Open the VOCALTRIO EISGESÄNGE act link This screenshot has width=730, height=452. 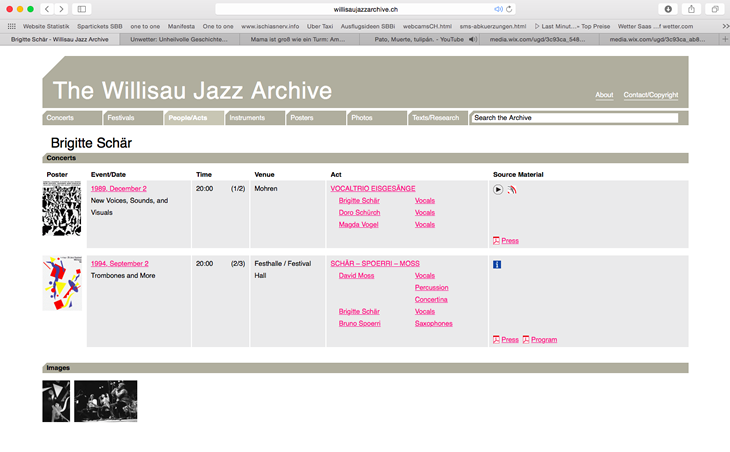373,189
